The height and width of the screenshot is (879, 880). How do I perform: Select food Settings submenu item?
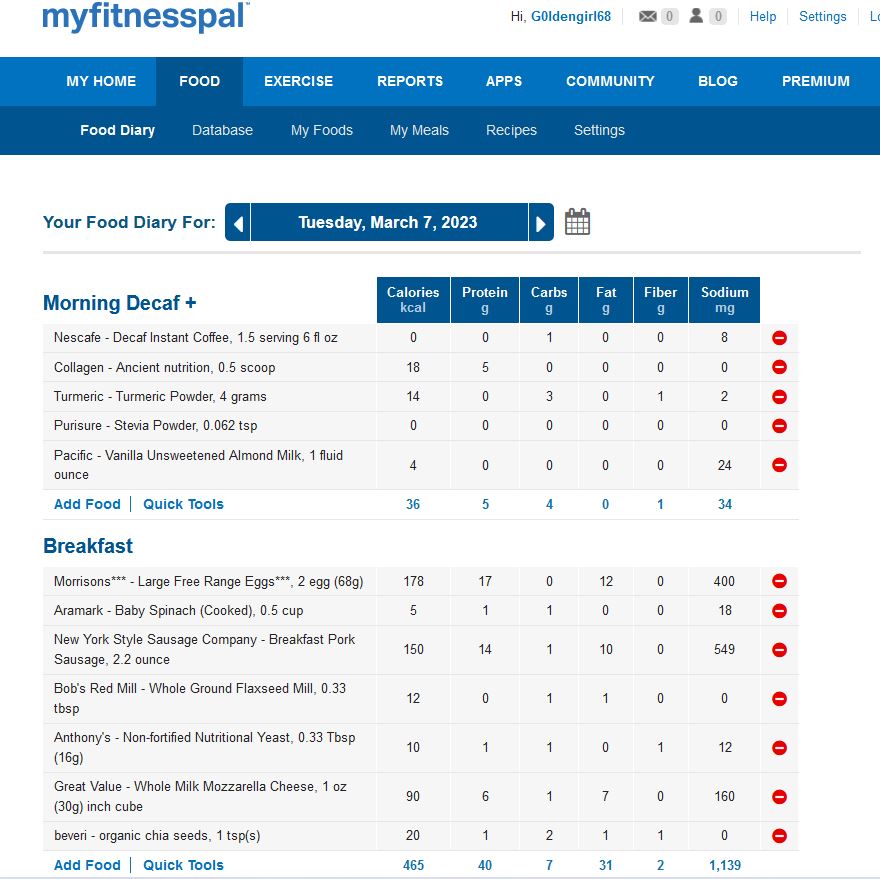tap(599, 130)
